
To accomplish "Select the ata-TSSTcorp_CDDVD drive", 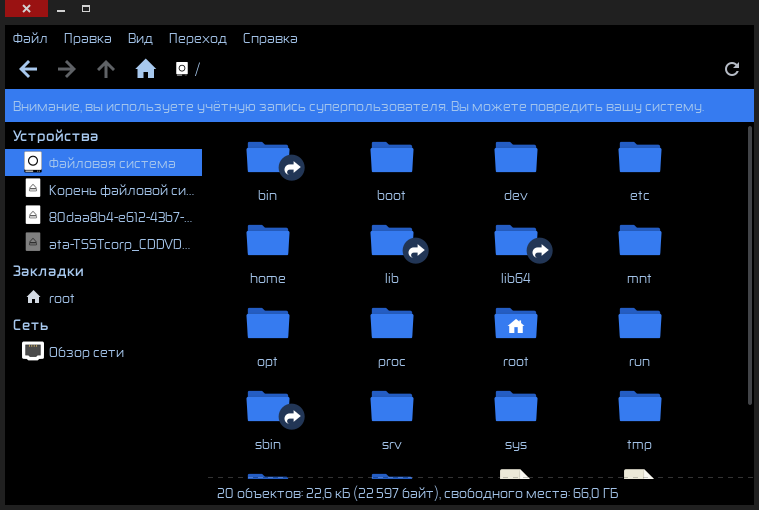I will tap(104, 243).
